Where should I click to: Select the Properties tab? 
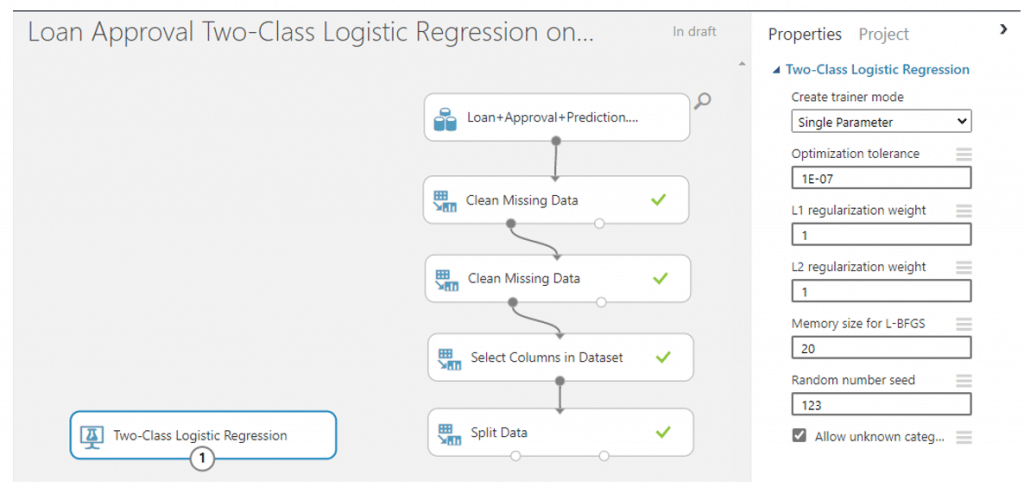coord(805,34)
